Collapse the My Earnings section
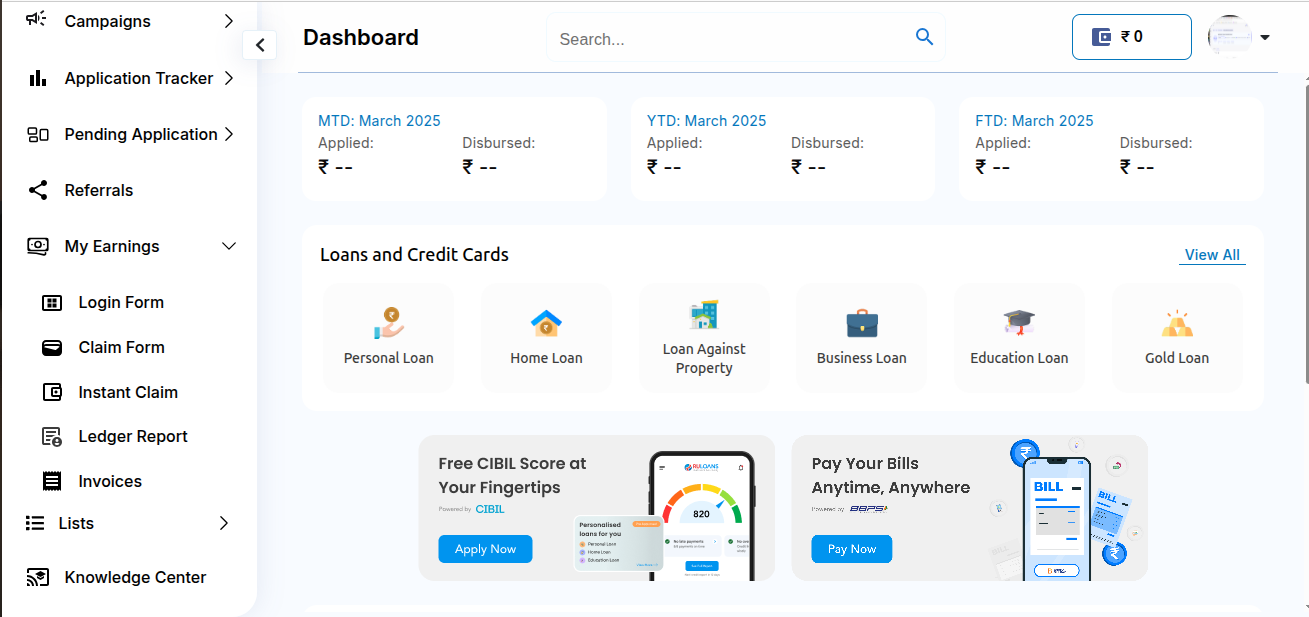The image size is (1309, 617). [228, 246]
